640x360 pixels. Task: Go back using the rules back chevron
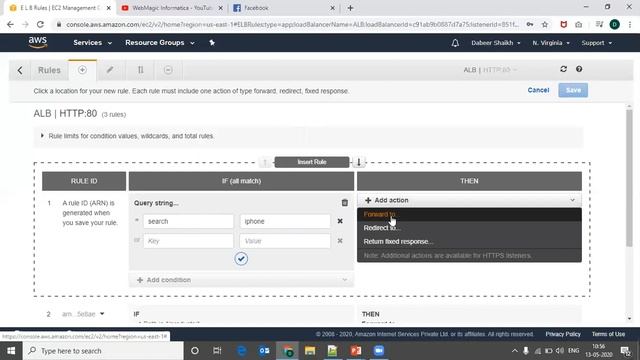click(x=20, y=70)
